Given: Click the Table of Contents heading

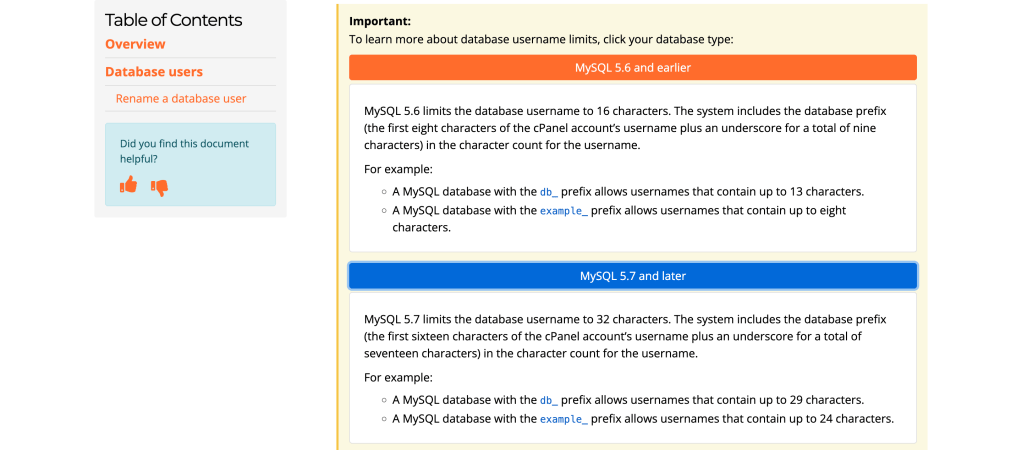Looking at the screenshot, I should 173,20.
